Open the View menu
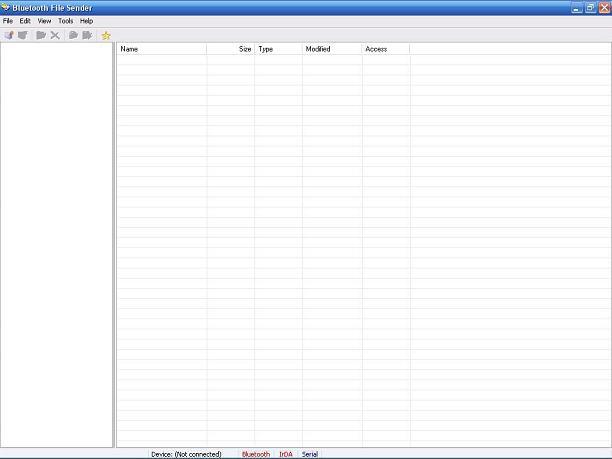This screenshot has width=612, height=459. tap(44, 21)
